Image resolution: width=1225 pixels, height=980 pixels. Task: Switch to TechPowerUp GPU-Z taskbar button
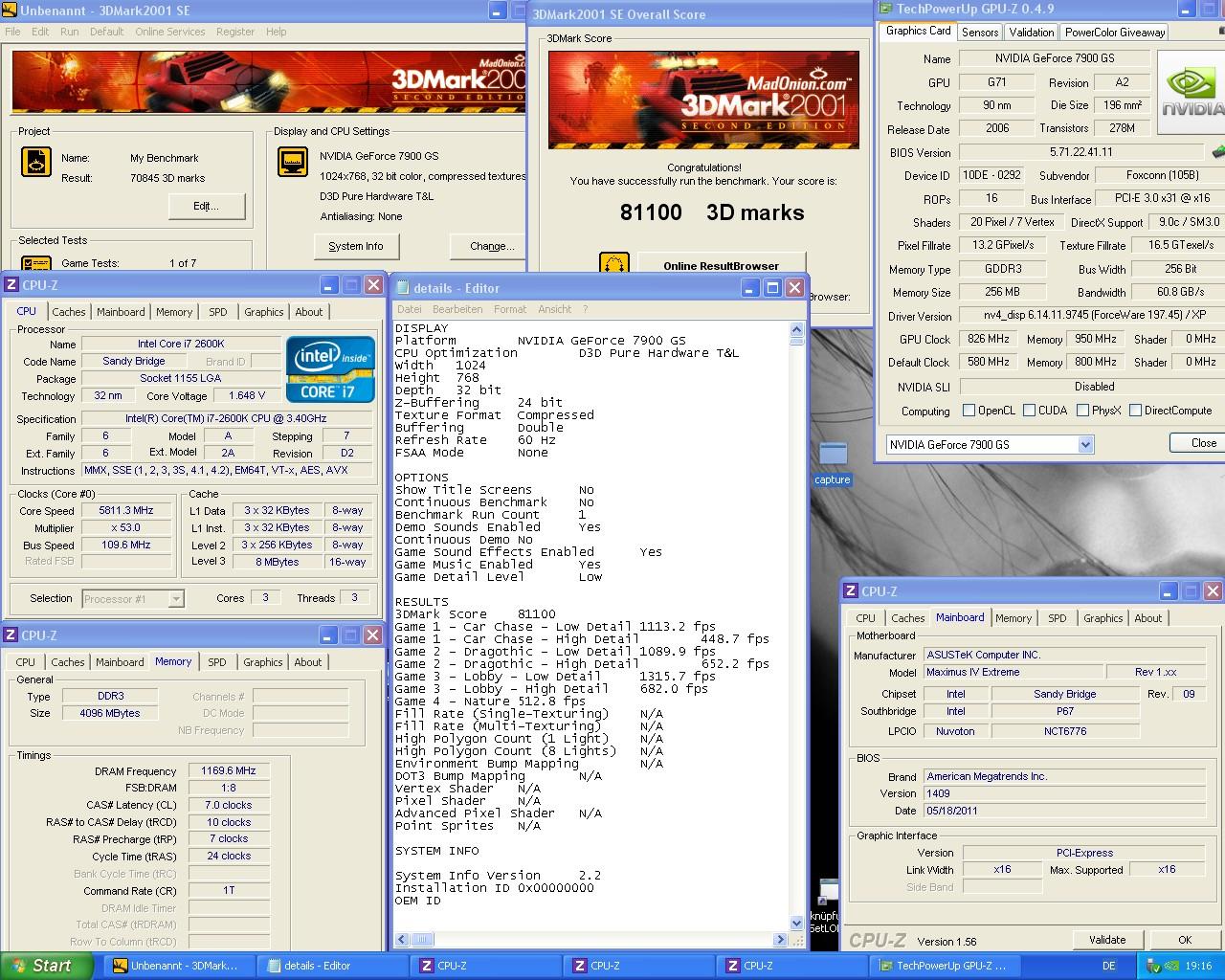tap(944, 966)
